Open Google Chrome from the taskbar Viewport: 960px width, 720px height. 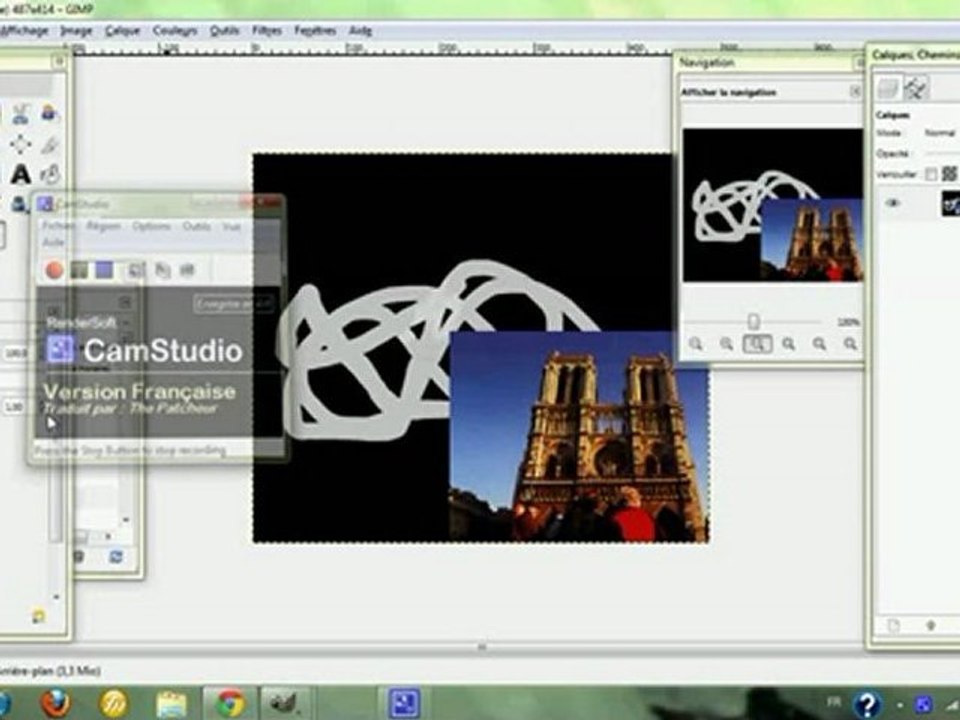tap(230, 703)
